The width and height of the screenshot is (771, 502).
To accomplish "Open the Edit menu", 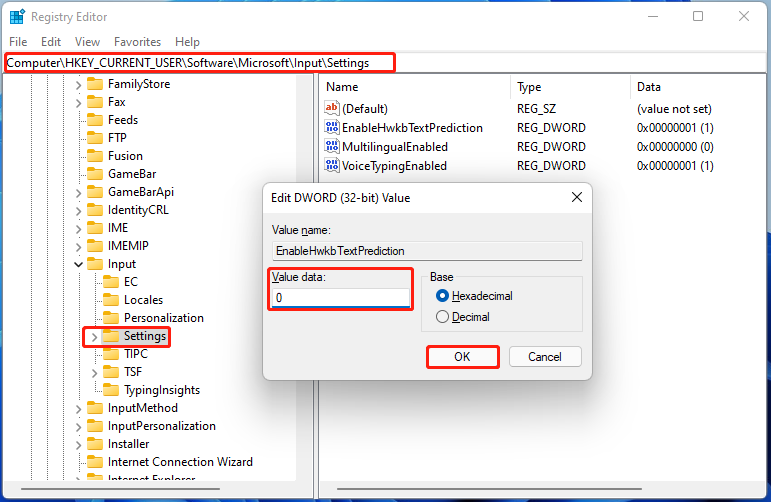I will pos(51,42).
